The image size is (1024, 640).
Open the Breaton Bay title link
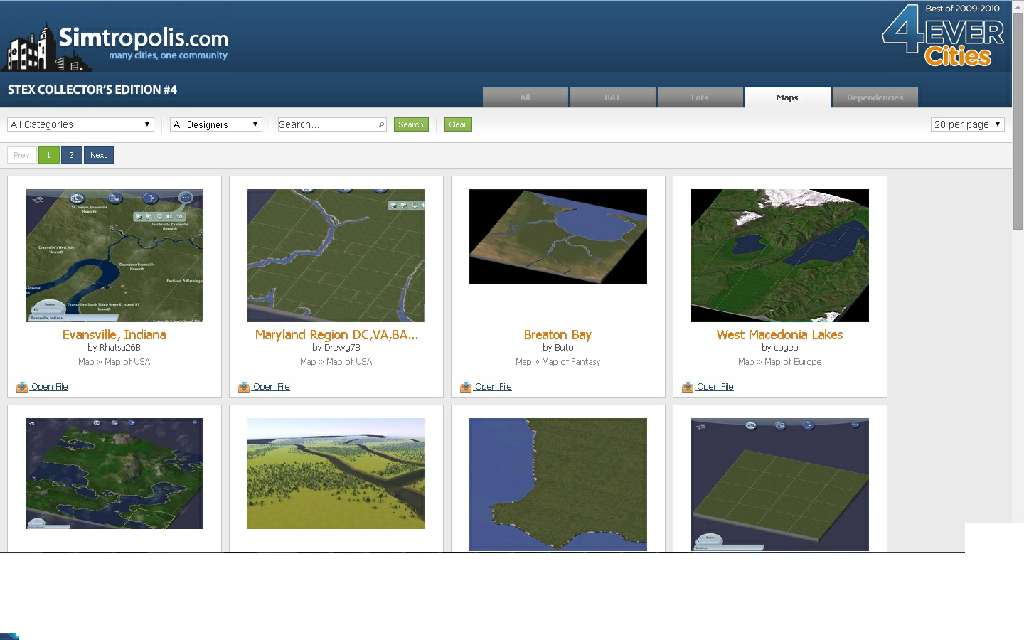(558, 334)
